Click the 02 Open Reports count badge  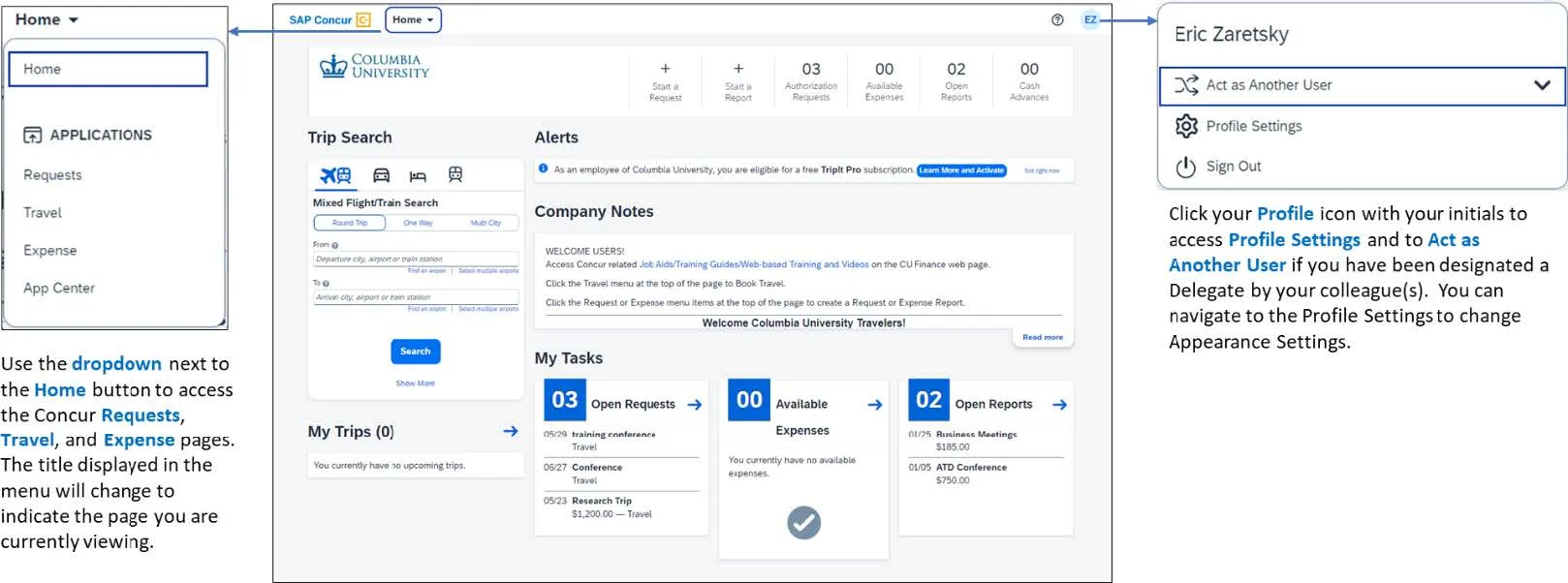pos(929,400)
